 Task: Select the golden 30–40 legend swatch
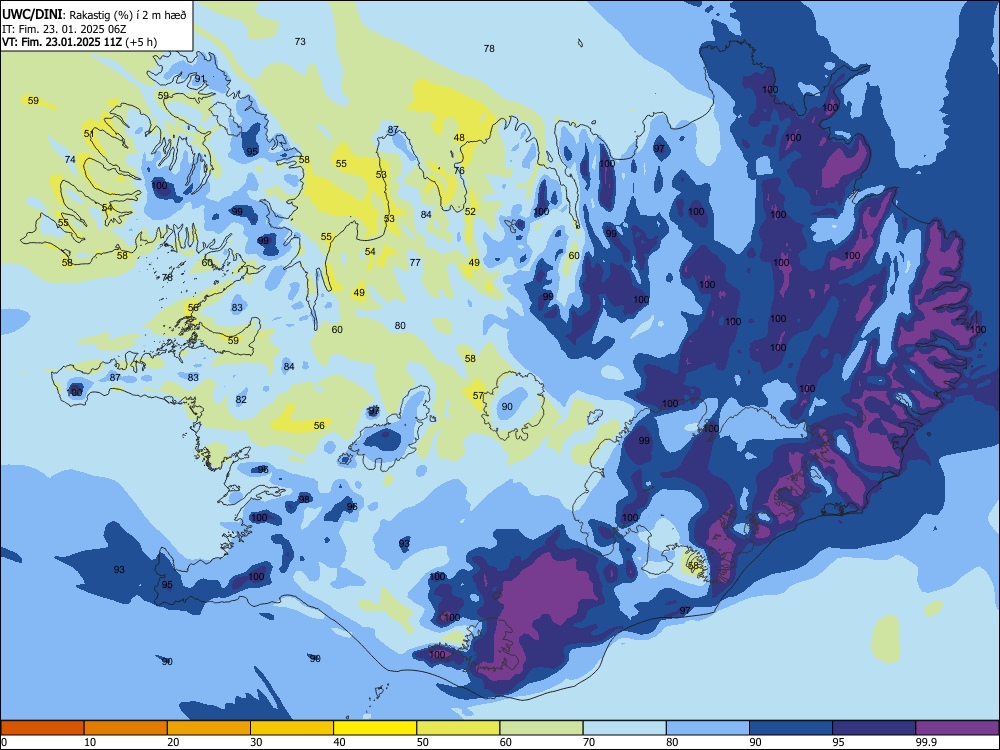pos(292,728)
